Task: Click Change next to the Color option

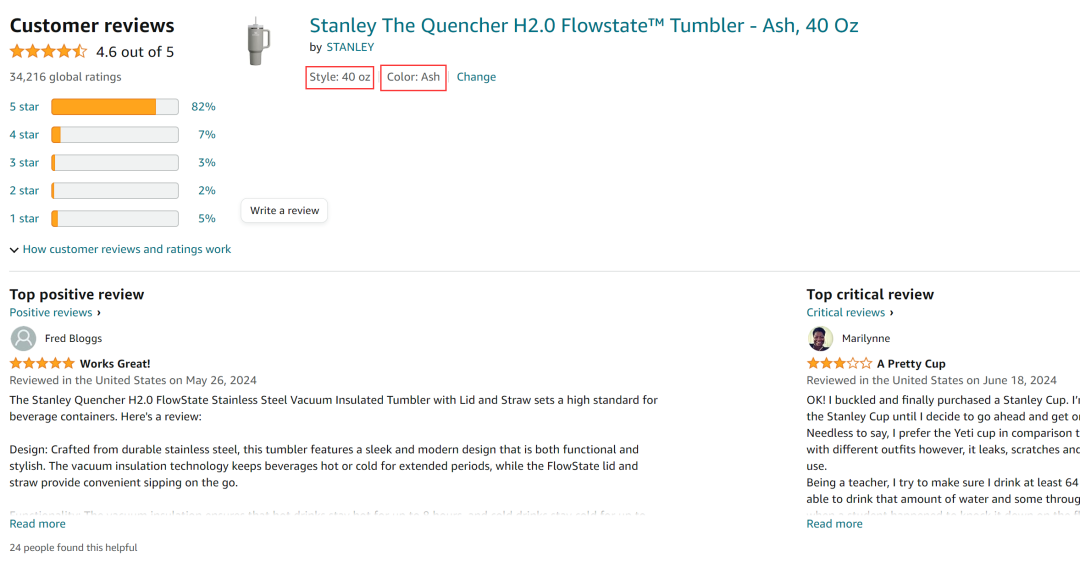Action: click(476, 77)
